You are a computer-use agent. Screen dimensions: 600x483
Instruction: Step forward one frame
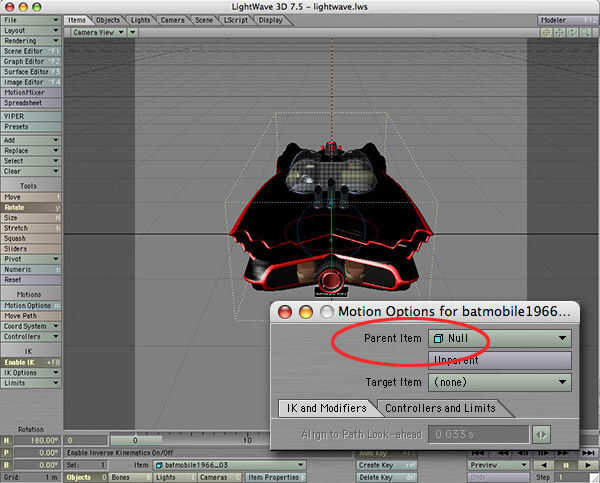click(x=543, y=453)
